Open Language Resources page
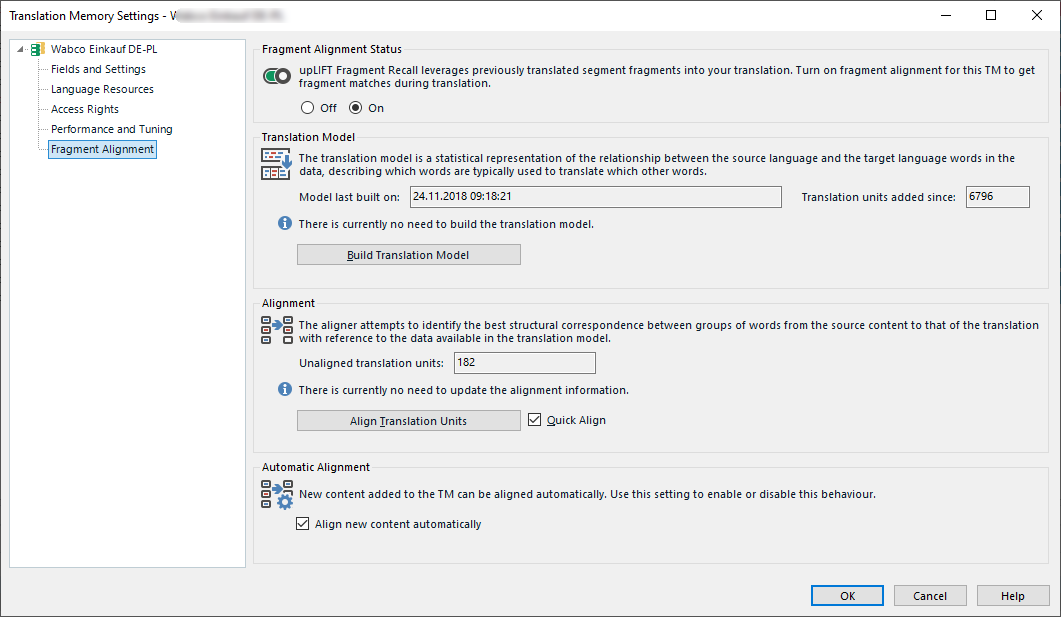Image resolution: width=1061 pixels, height=617 pixels. 102,89
